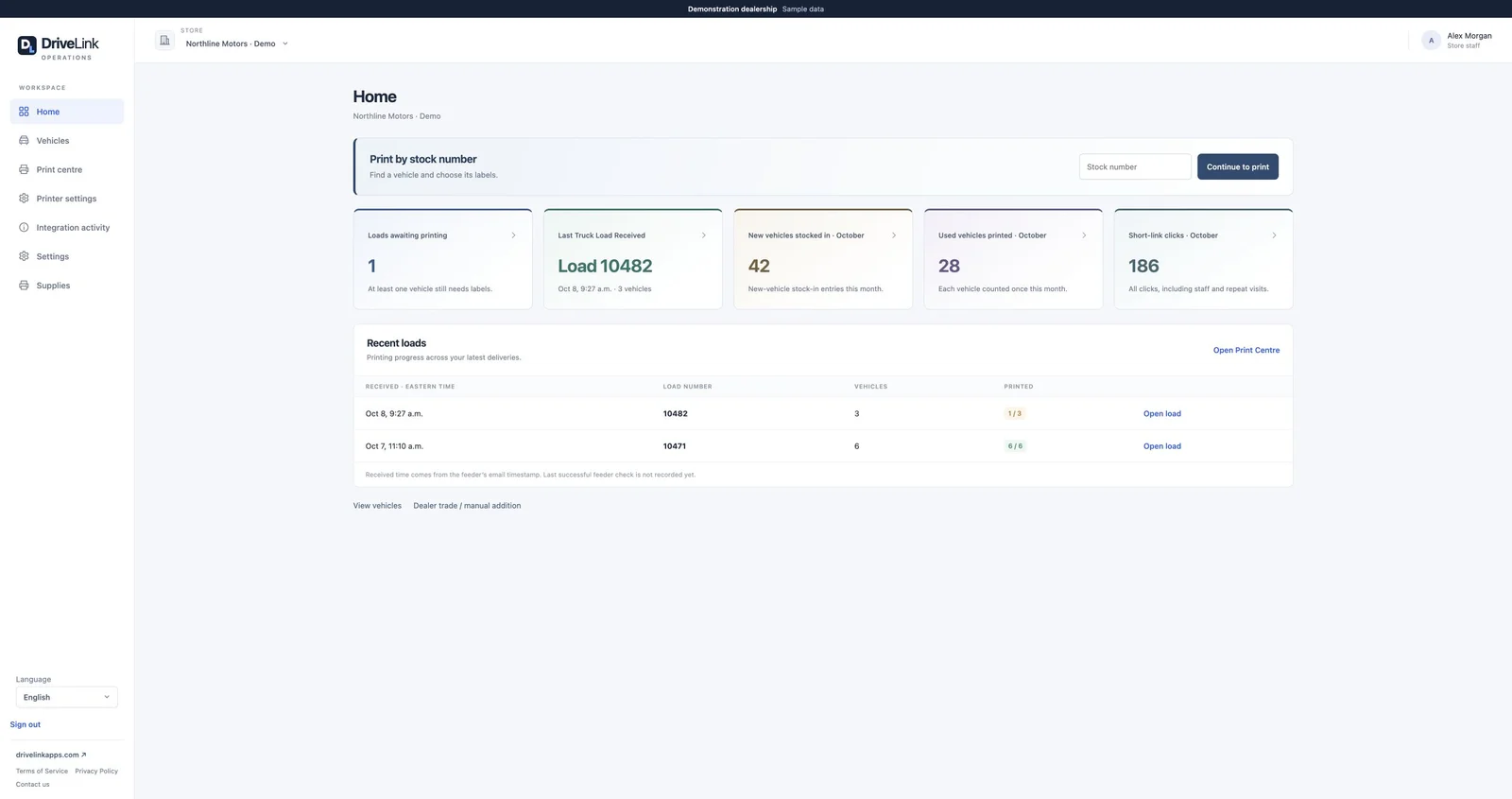1512x799 pixels.
Task: Click the Vehicles car icon
Action: pos(24,140)
